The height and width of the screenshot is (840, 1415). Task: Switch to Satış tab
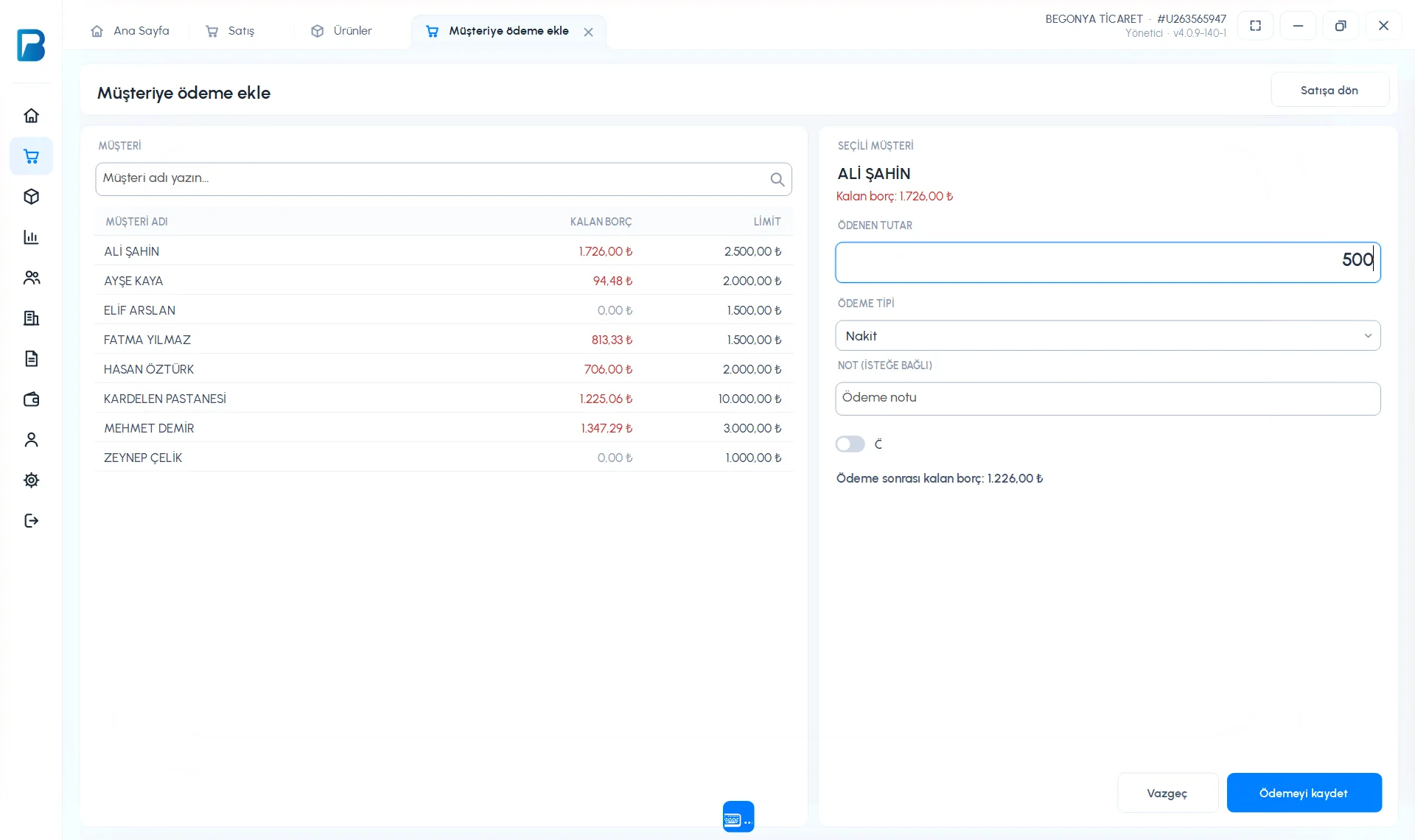coord(230,31)
